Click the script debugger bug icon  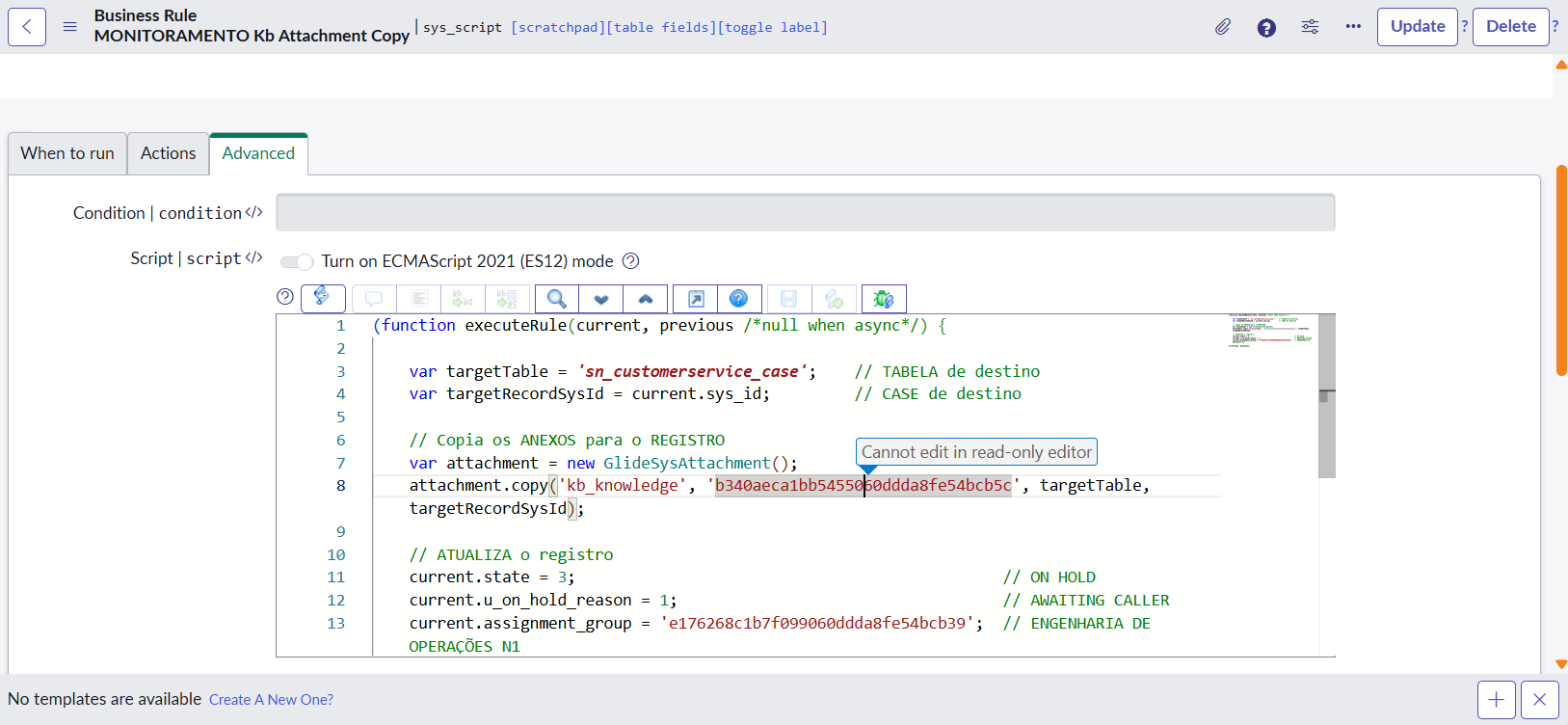tap(884, 299)
